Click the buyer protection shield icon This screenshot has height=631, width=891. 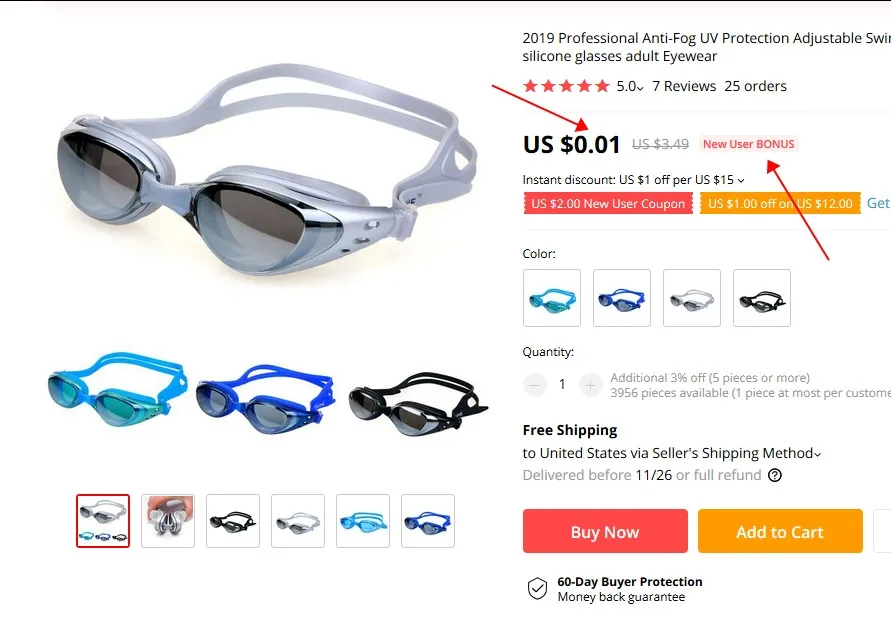pyautogui.click(x=537, y=589)
